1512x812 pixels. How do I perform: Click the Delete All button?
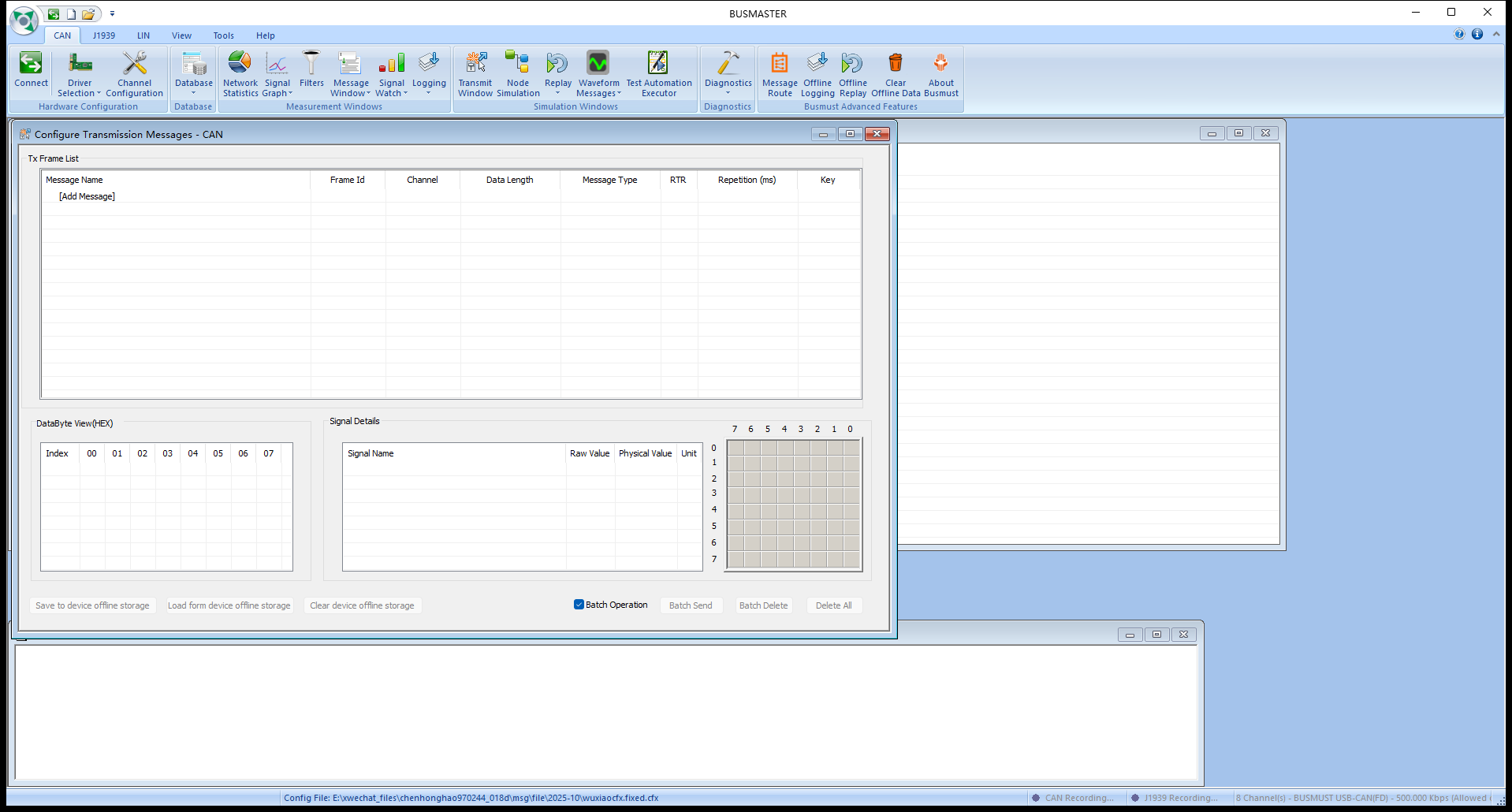tap(833, 605)
